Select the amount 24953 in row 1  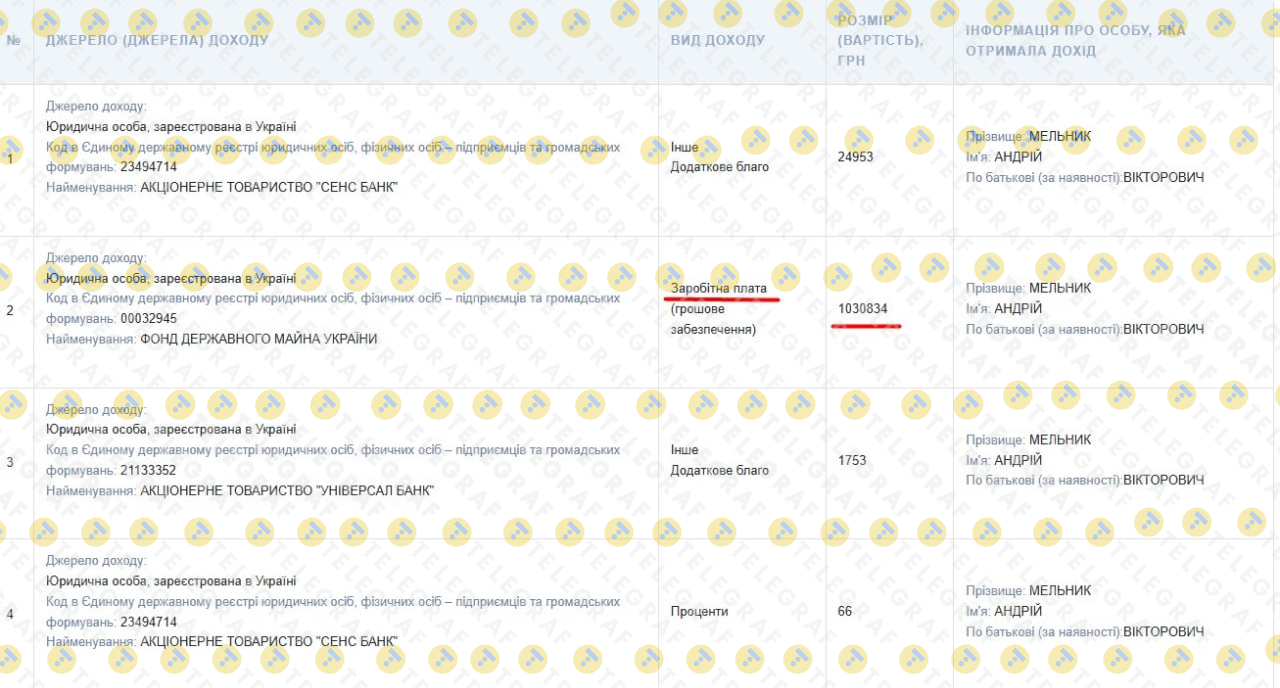(855, 156)
